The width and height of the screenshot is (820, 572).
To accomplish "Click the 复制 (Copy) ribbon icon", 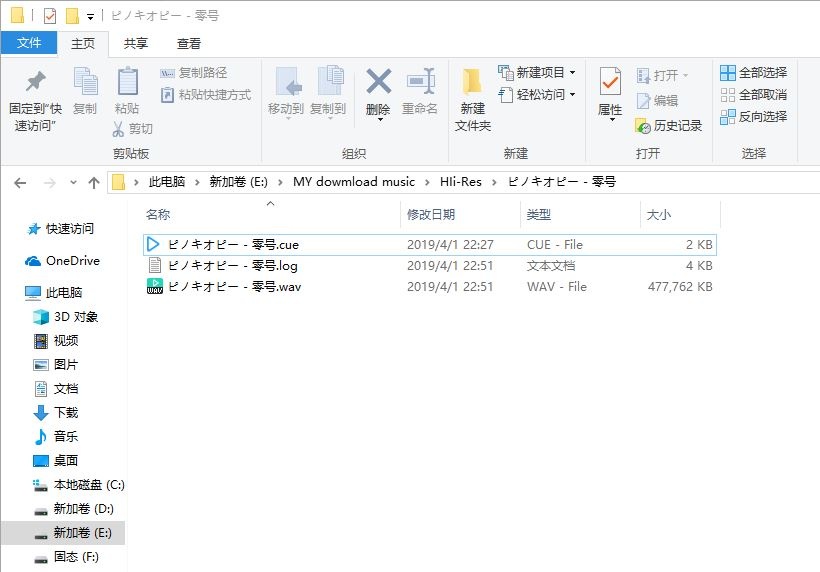I will [85, 82].
